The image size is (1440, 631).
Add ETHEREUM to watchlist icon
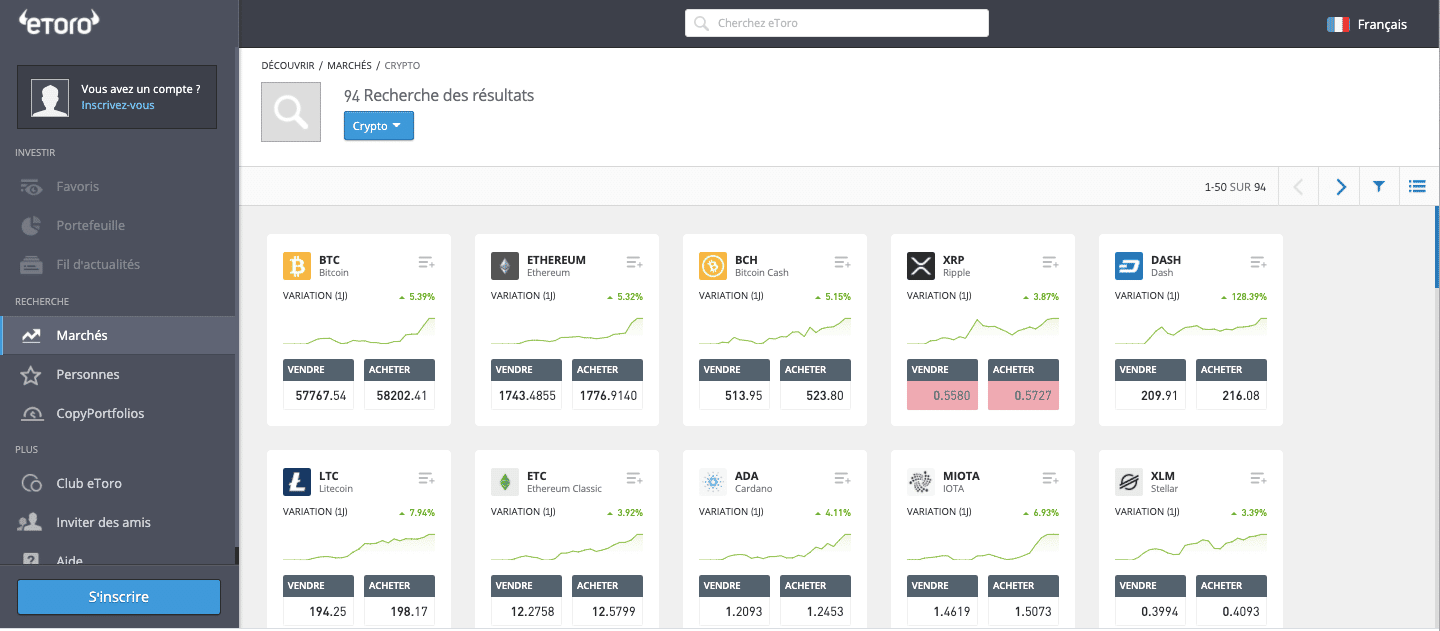(x=634, y=262)
